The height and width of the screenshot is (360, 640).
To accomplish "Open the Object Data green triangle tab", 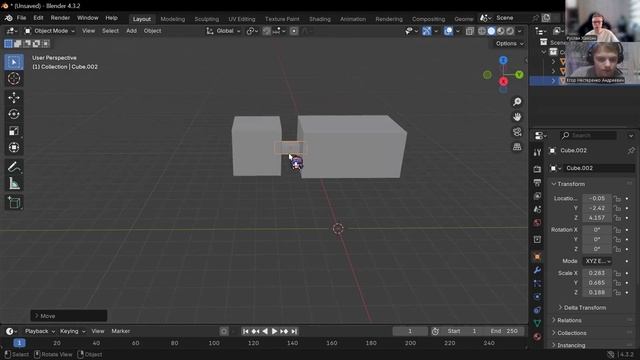I will pos(537,323).
